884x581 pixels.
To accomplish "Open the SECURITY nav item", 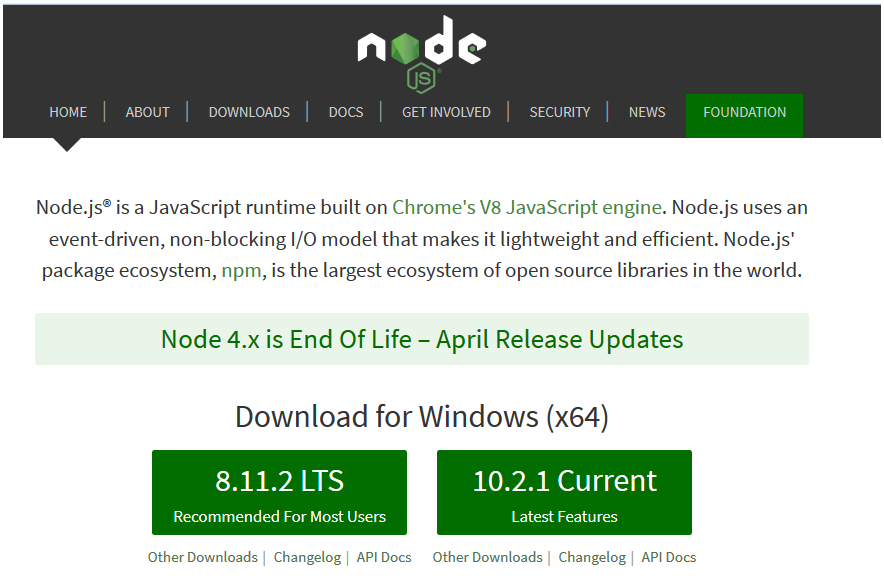I will coord(560,112).
